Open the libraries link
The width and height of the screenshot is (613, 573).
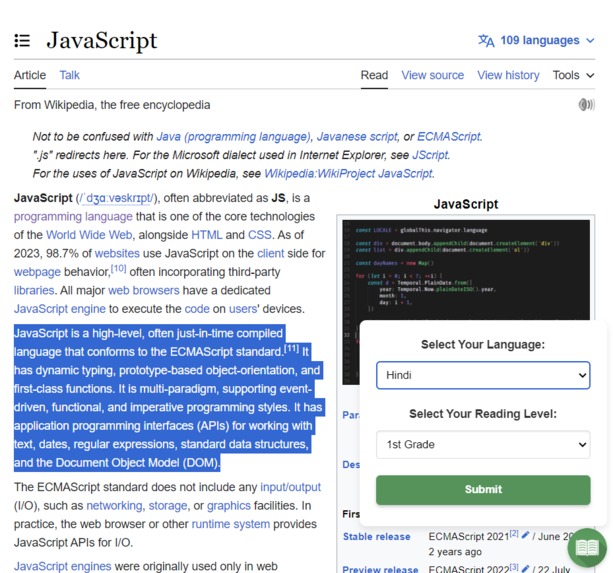(34, 290)
